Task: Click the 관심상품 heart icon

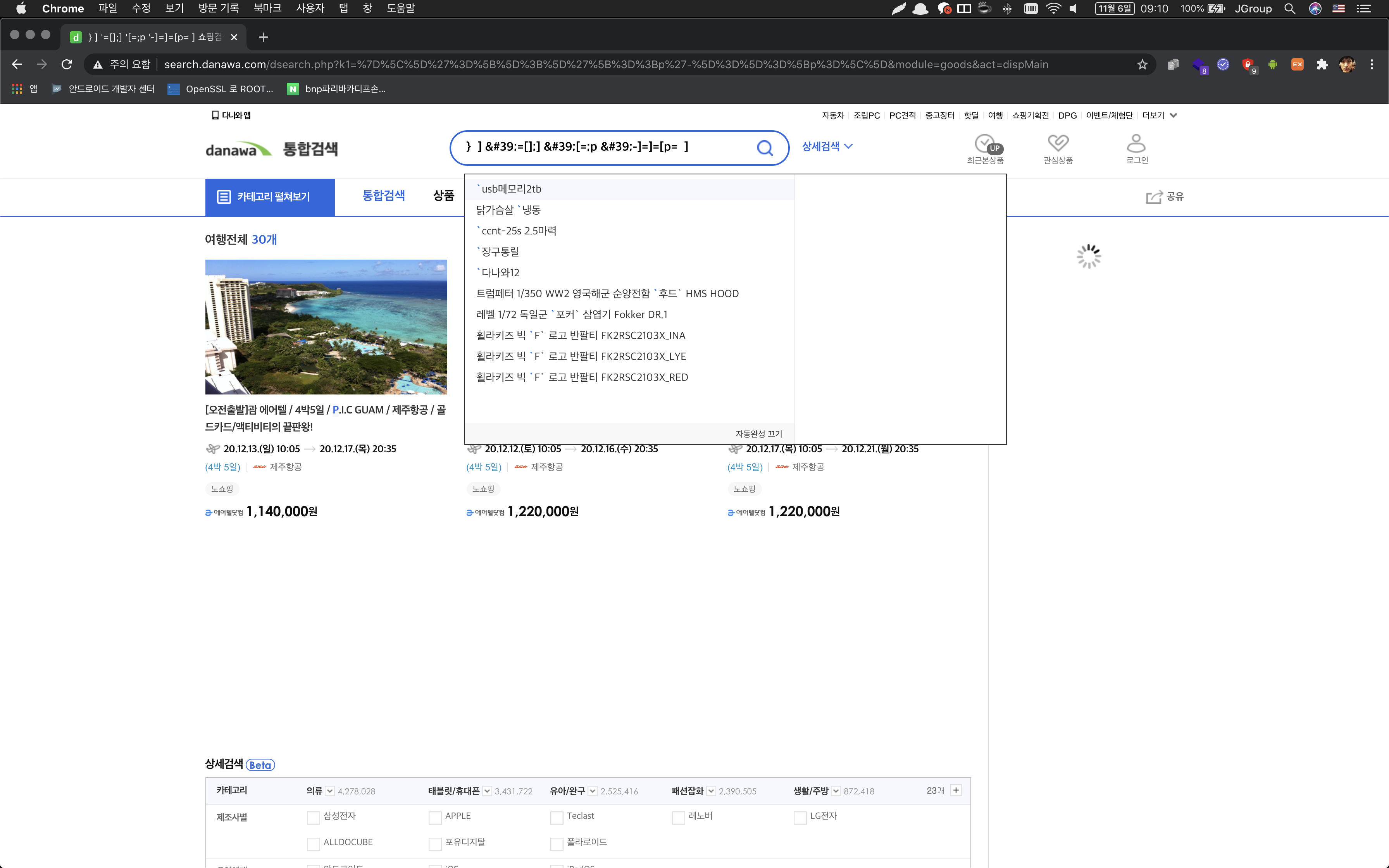Action: (1058, 143)
